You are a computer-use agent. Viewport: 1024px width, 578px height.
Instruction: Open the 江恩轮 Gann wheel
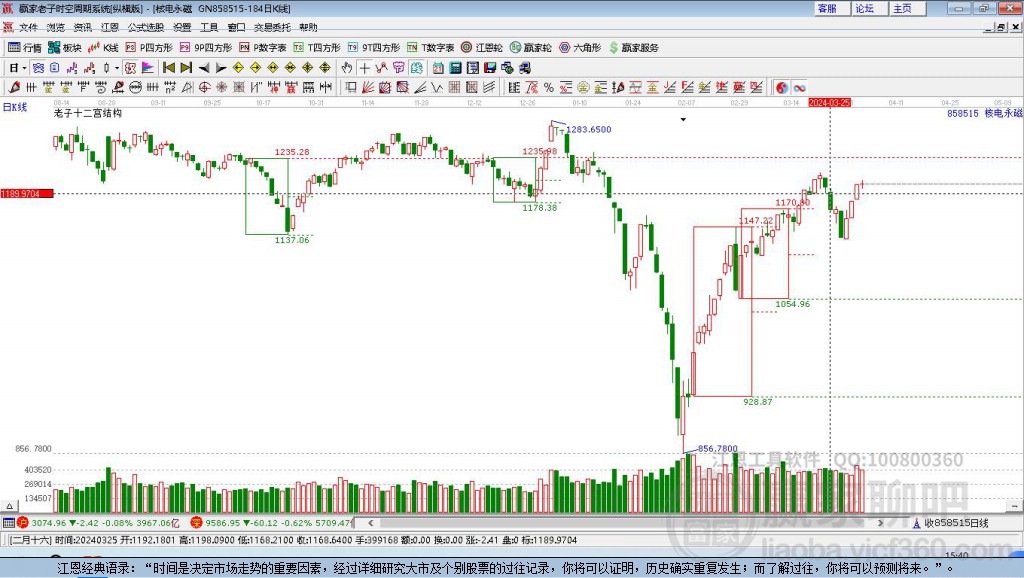[482, 48]
